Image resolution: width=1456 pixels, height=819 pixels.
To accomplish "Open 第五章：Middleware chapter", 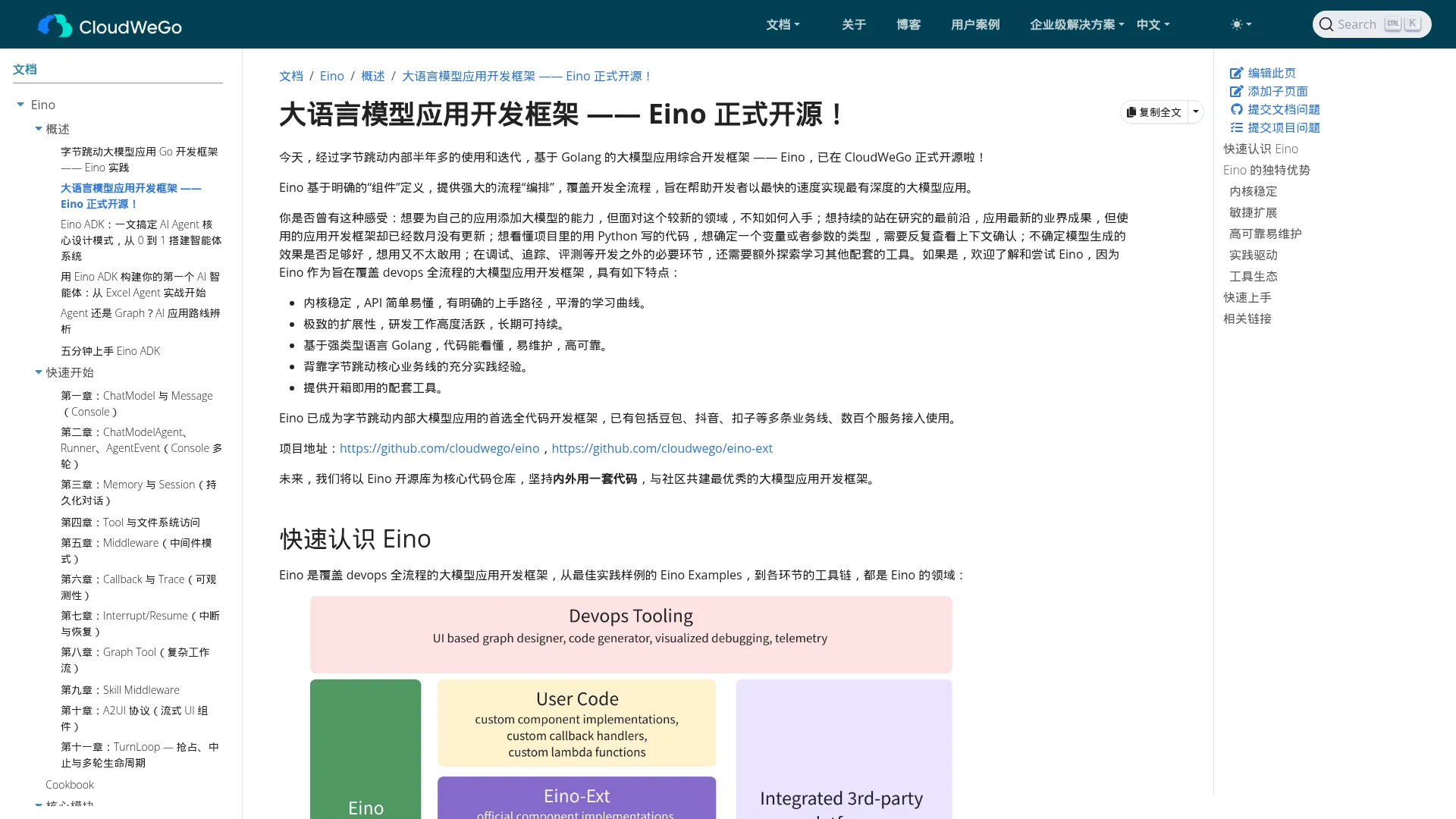I will 136,551.
